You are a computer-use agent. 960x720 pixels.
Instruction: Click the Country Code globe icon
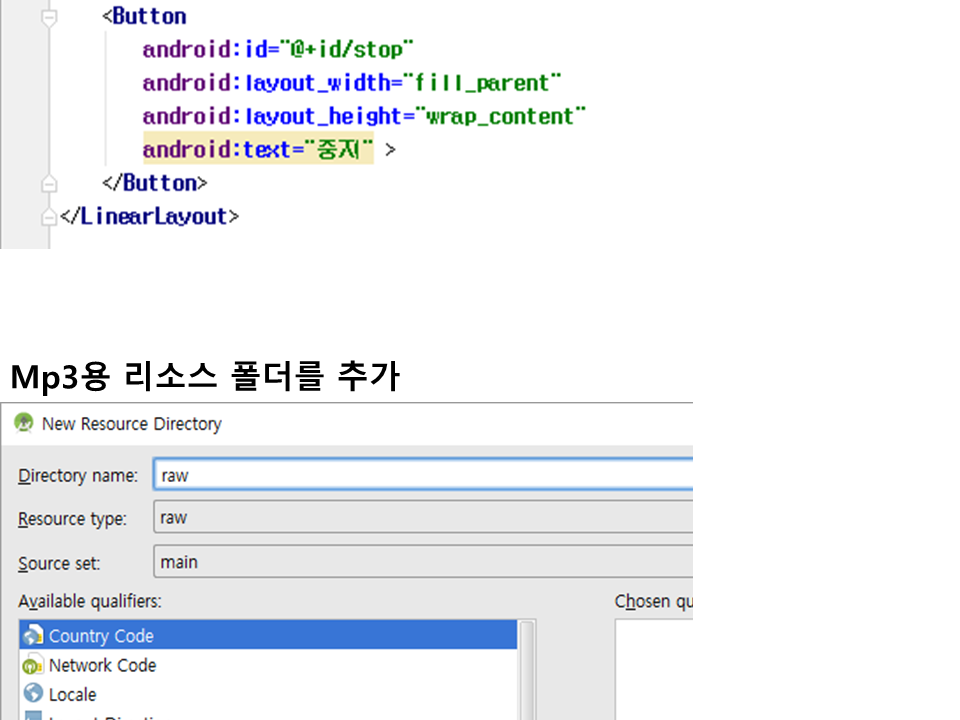click(33, 636)
